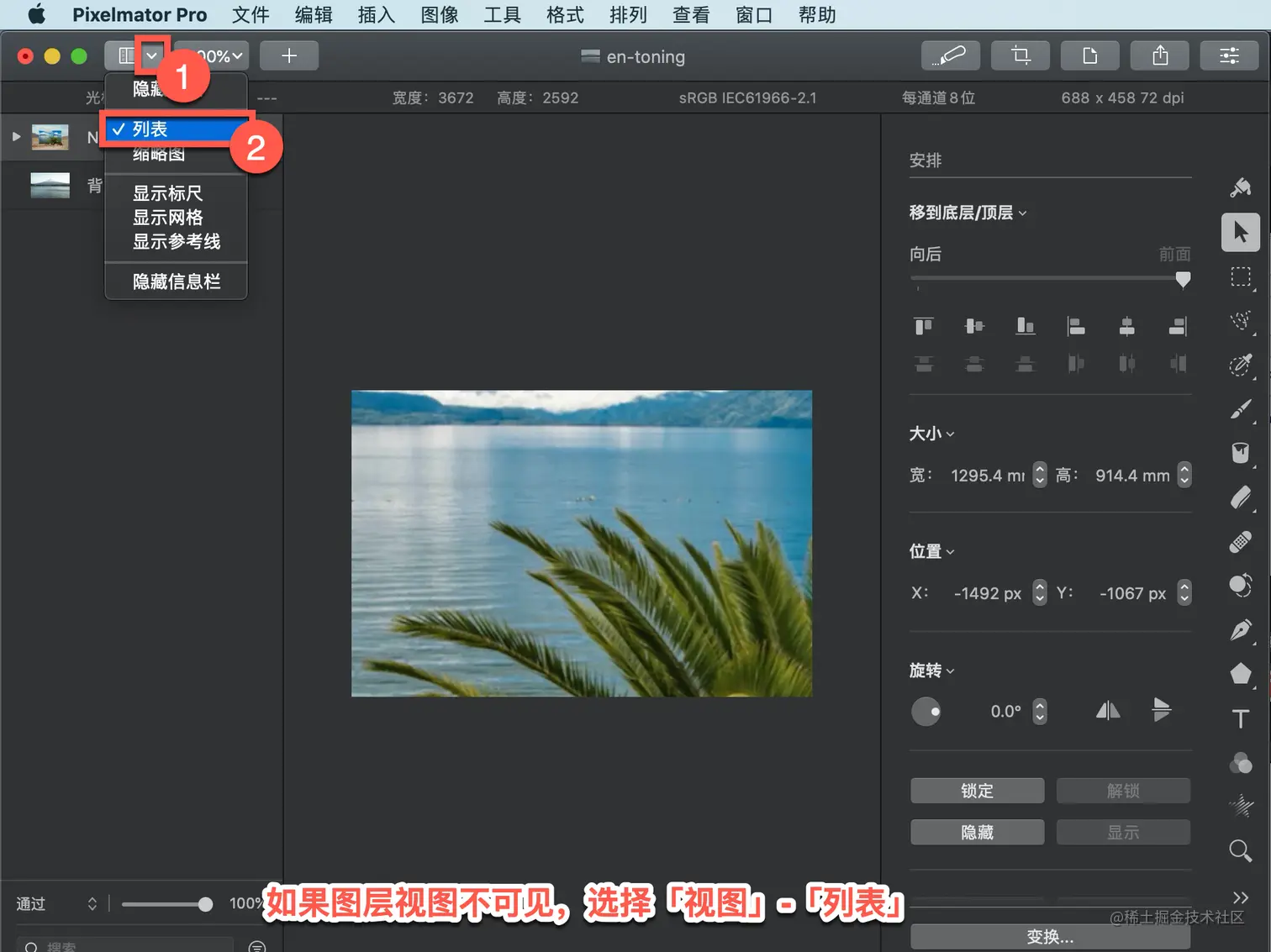Select the Arrange arrow tool
1271x952 pixels.
point(1241,232)
